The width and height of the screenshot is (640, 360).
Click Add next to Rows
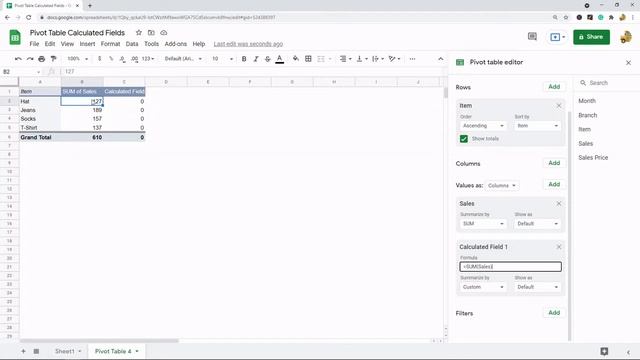point(554,87)
